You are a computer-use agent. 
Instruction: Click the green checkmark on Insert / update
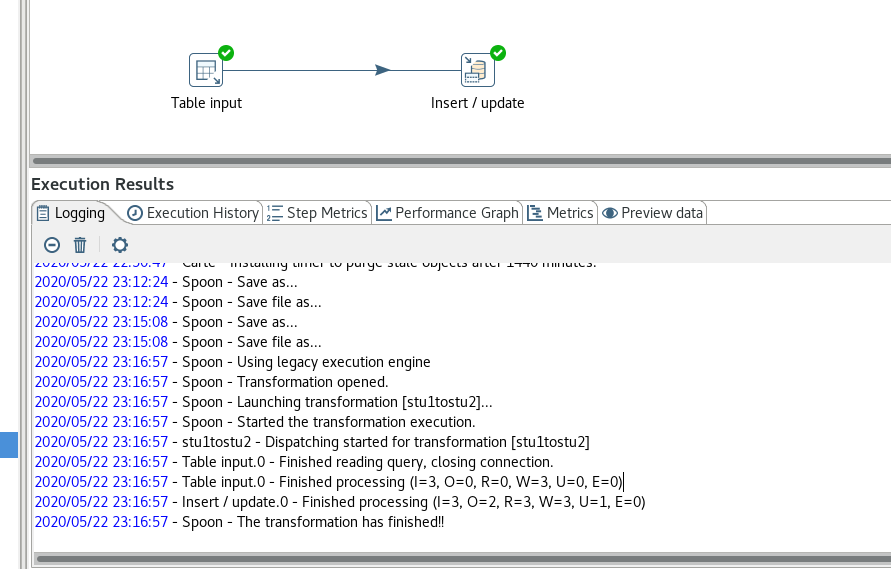tap(498, 53)
